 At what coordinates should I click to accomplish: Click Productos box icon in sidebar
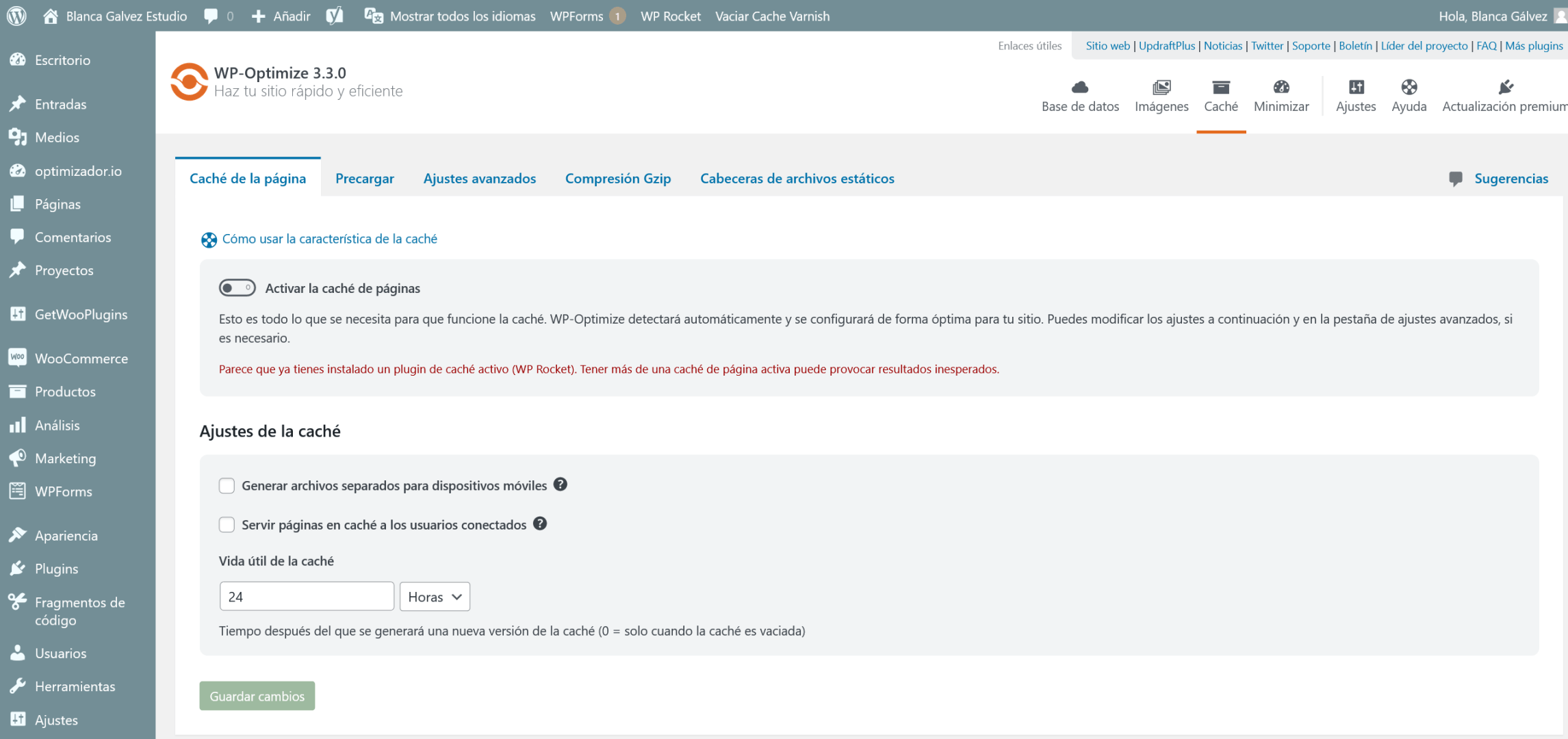[18, 391]
